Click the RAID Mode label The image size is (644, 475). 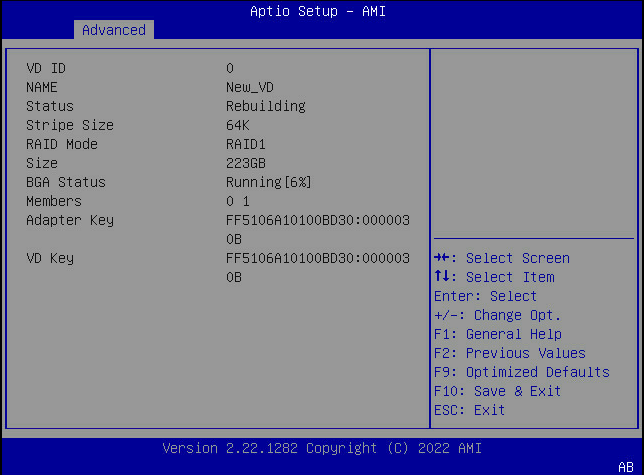(x=61, y=144)
